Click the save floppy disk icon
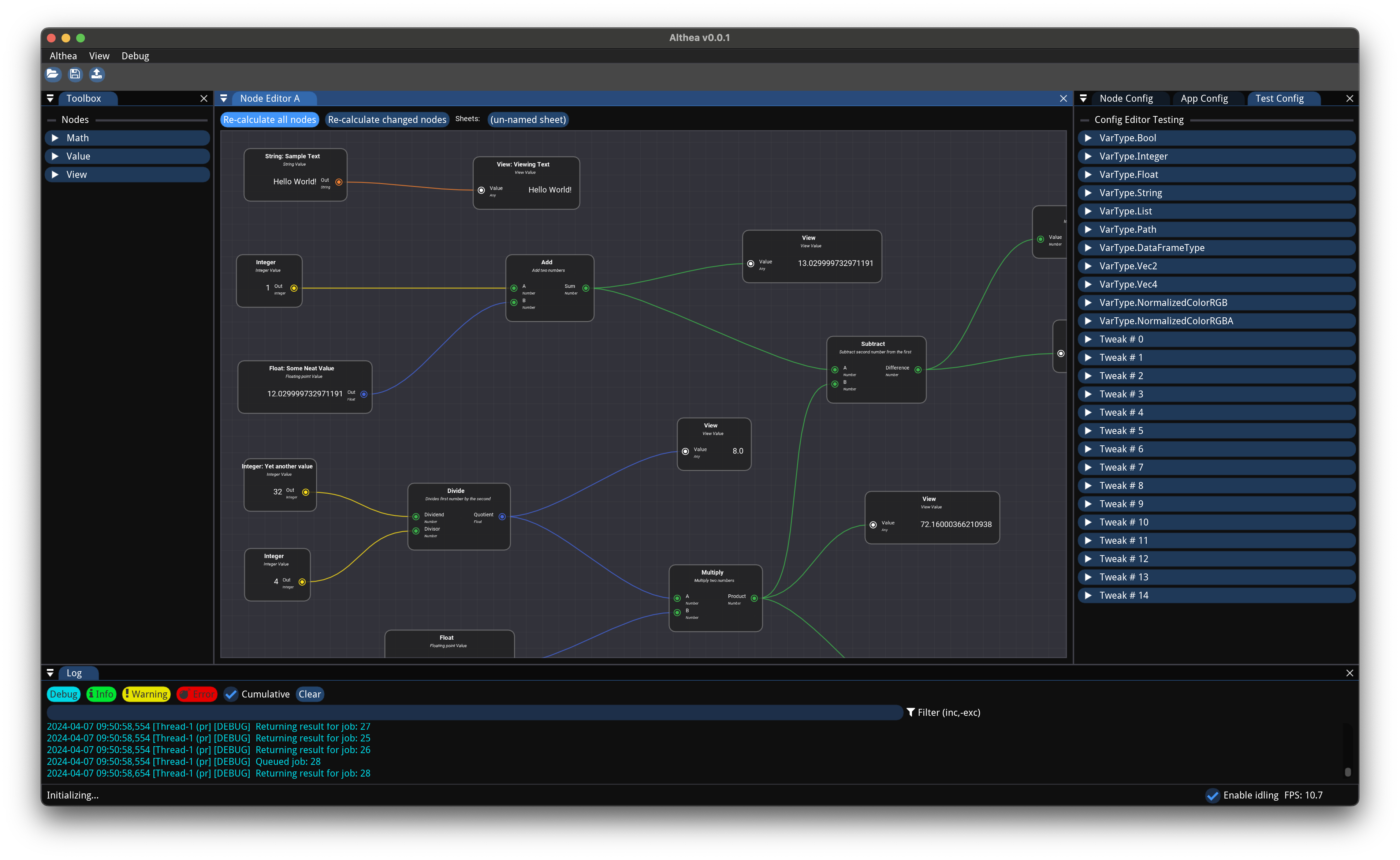 pyautogui.click(x=75, y=74)
